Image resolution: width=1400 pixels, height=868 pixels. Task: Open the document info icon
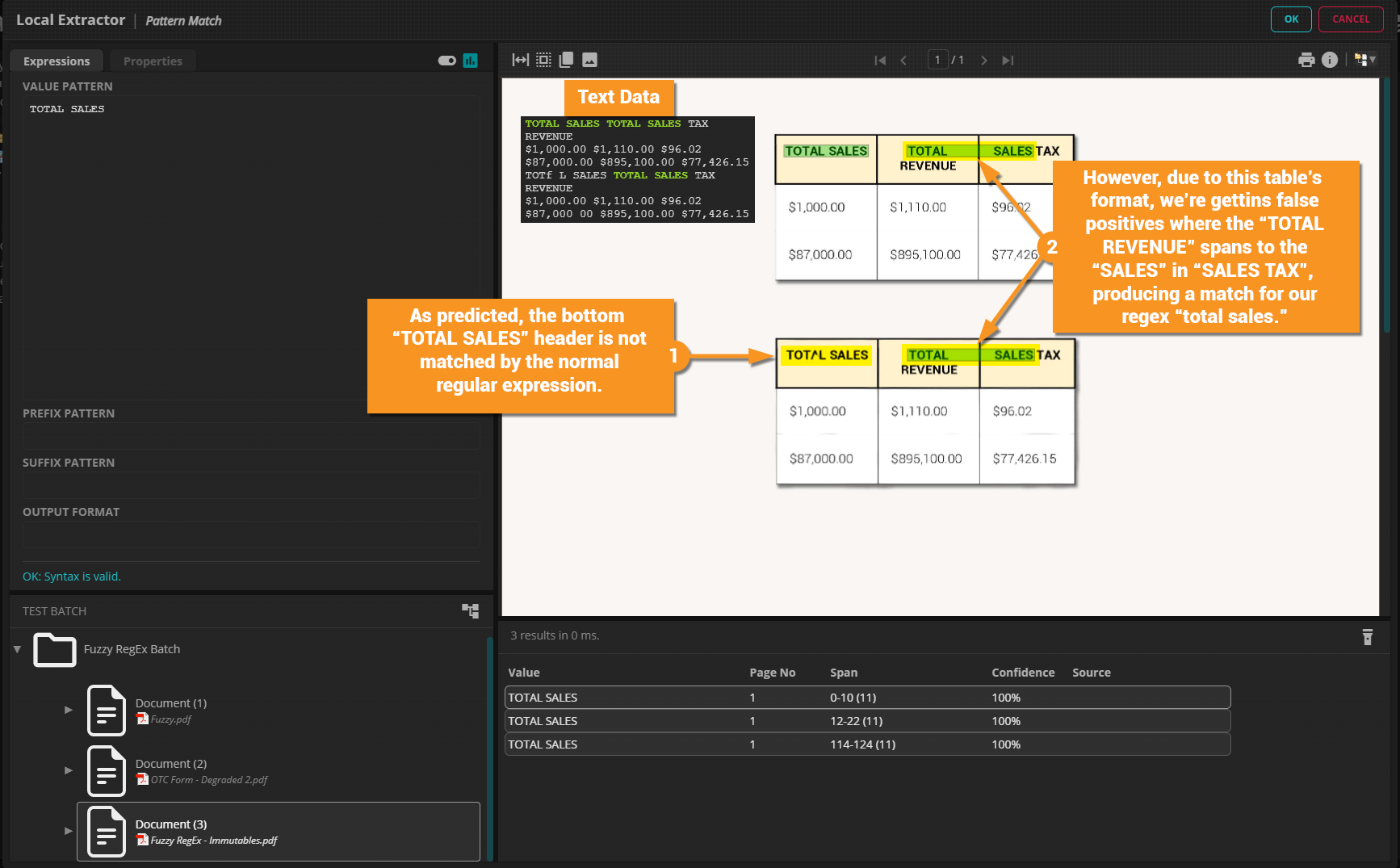tap(1330, 60)
